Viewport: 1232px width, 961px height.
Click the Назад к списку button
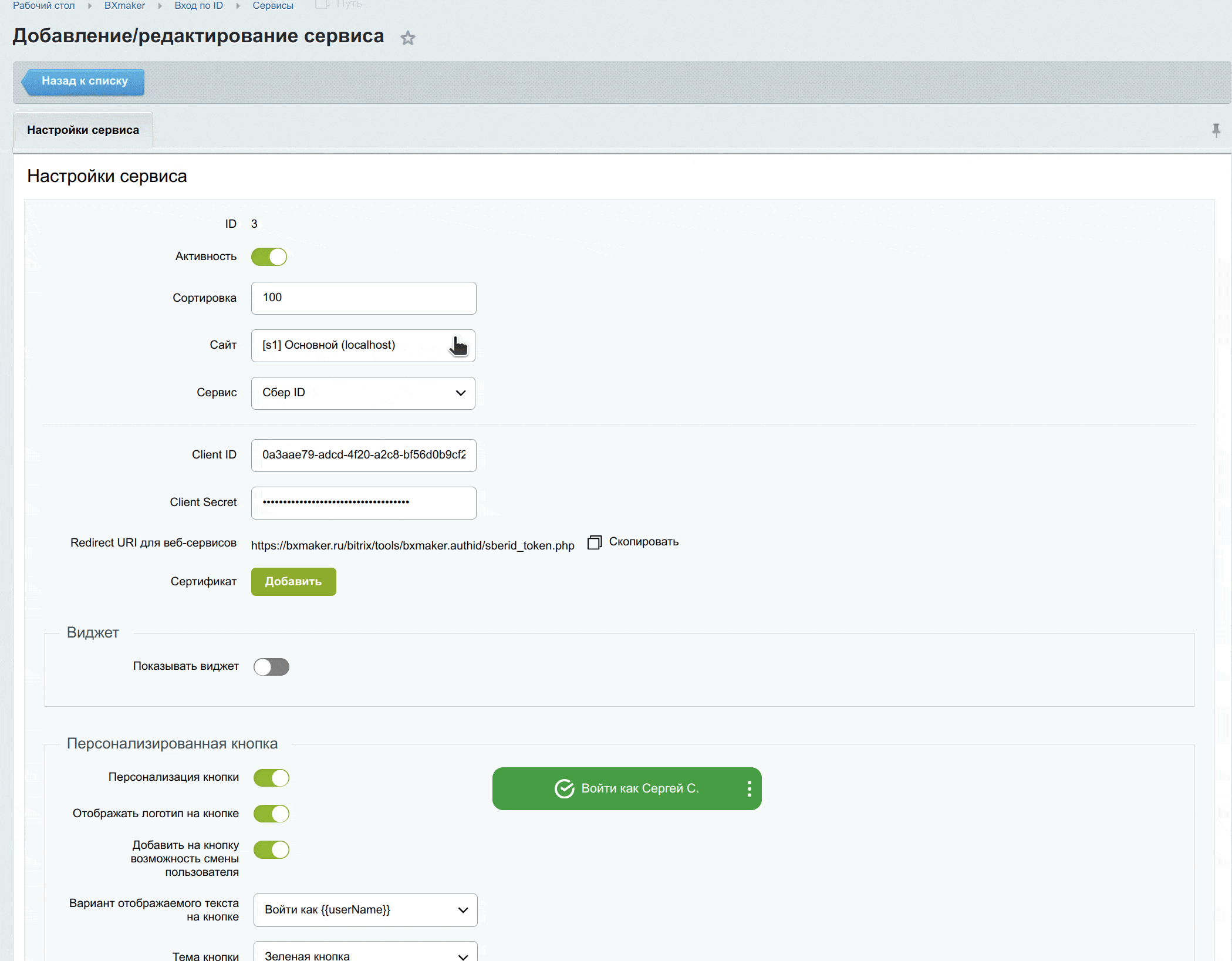tap(84, 81)
